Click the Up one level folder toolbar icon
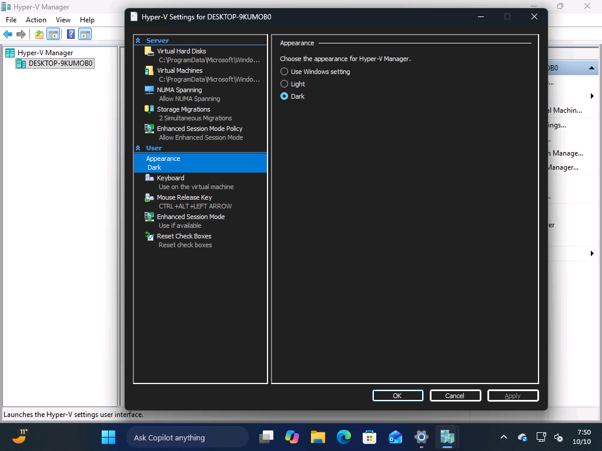Viewport: 602px width, 451px height. point(39,34)
